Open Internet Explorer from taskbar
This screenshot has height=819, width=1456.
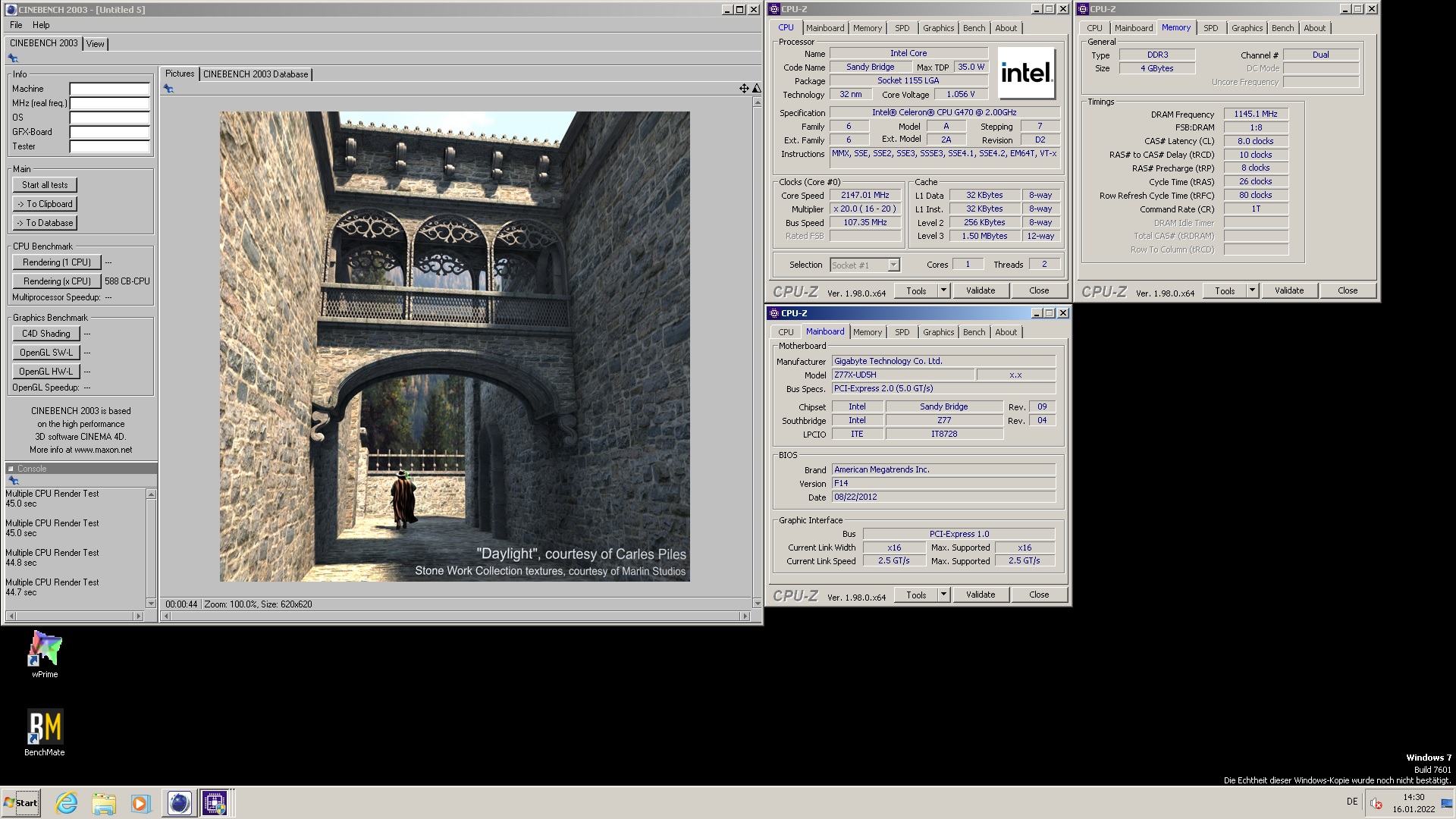pos(67,803)
